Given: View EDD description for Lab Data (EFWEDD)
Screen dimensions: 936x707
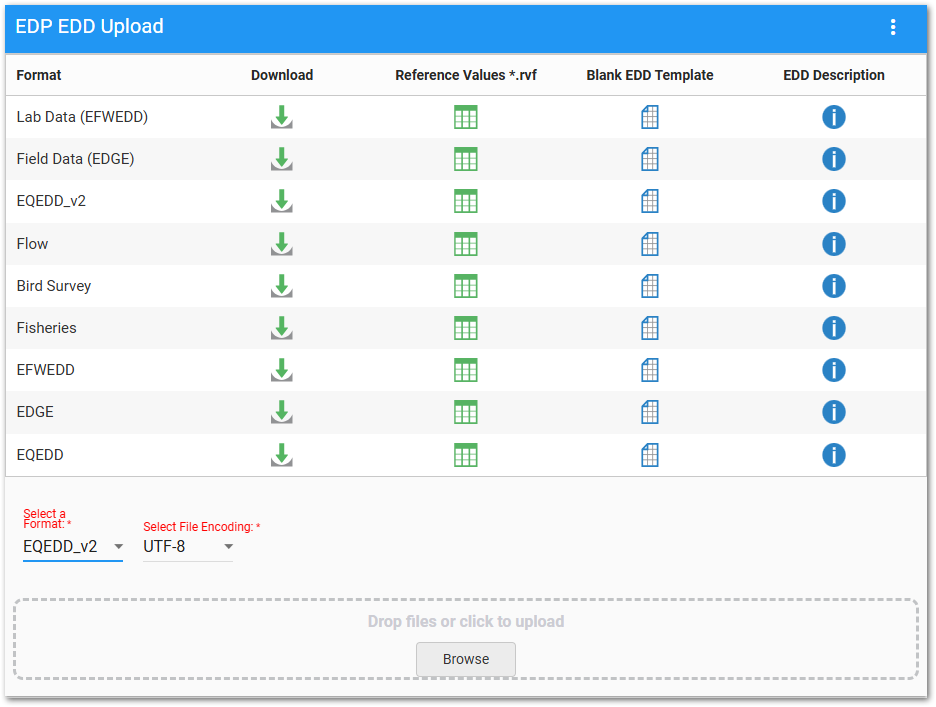Looking at the screenshot, I should click(x=833, y=117).
